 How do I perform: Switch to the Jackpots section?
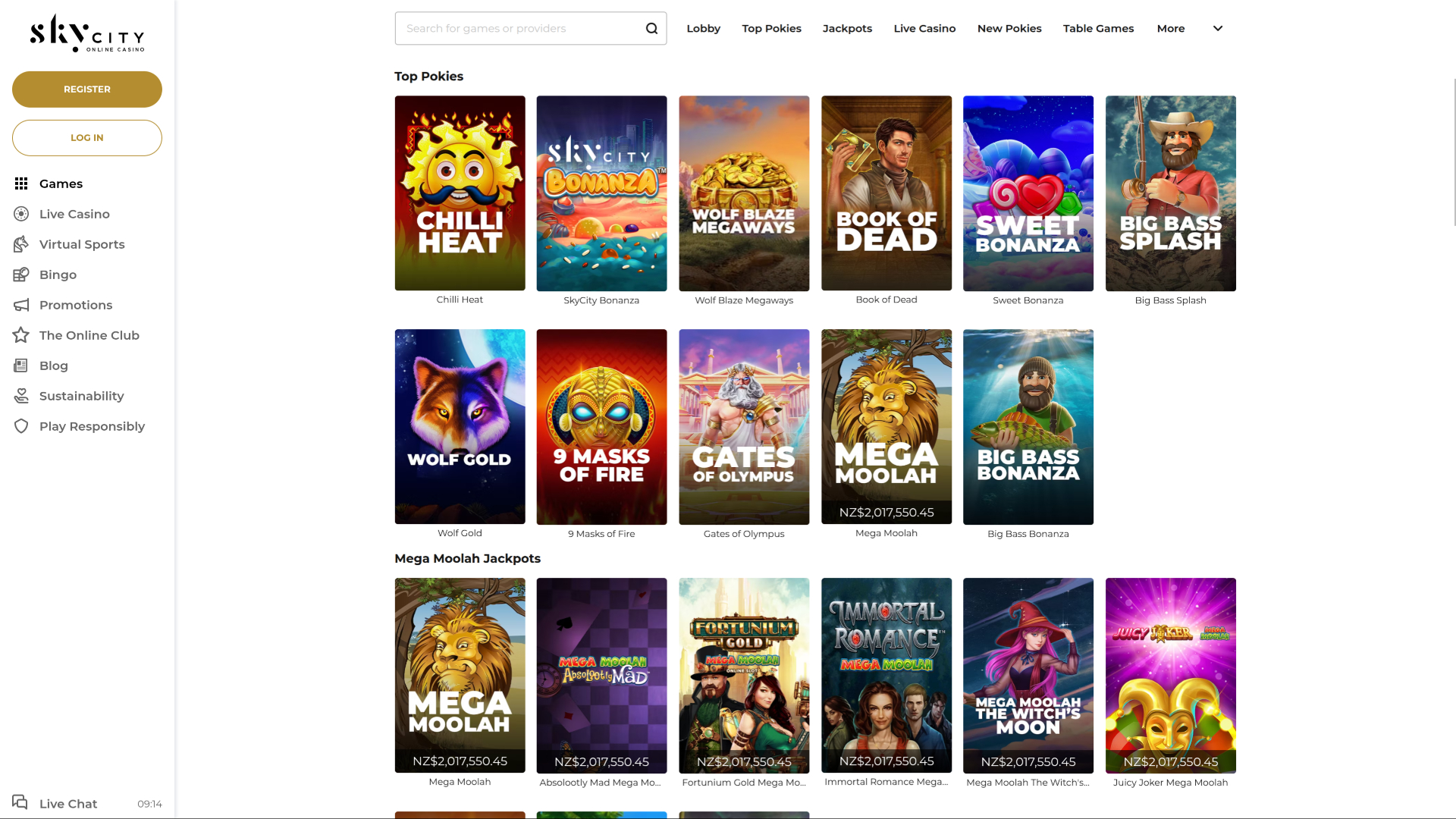tap(847, 28)
